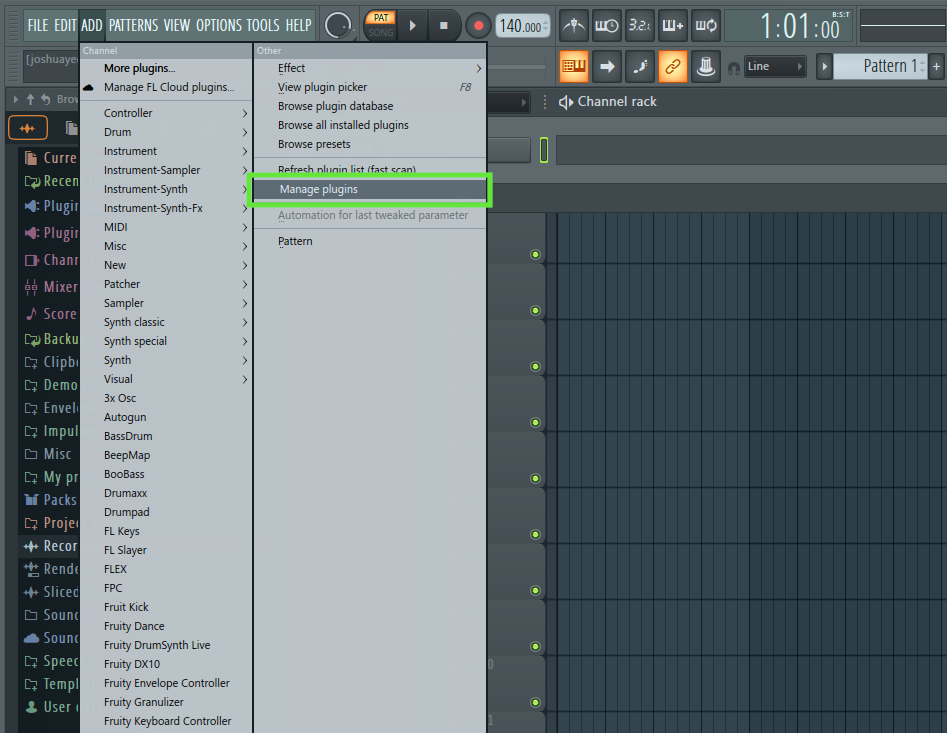Toggle second green channel mute LED
947x733 pixels.
(x=535, y=310)
